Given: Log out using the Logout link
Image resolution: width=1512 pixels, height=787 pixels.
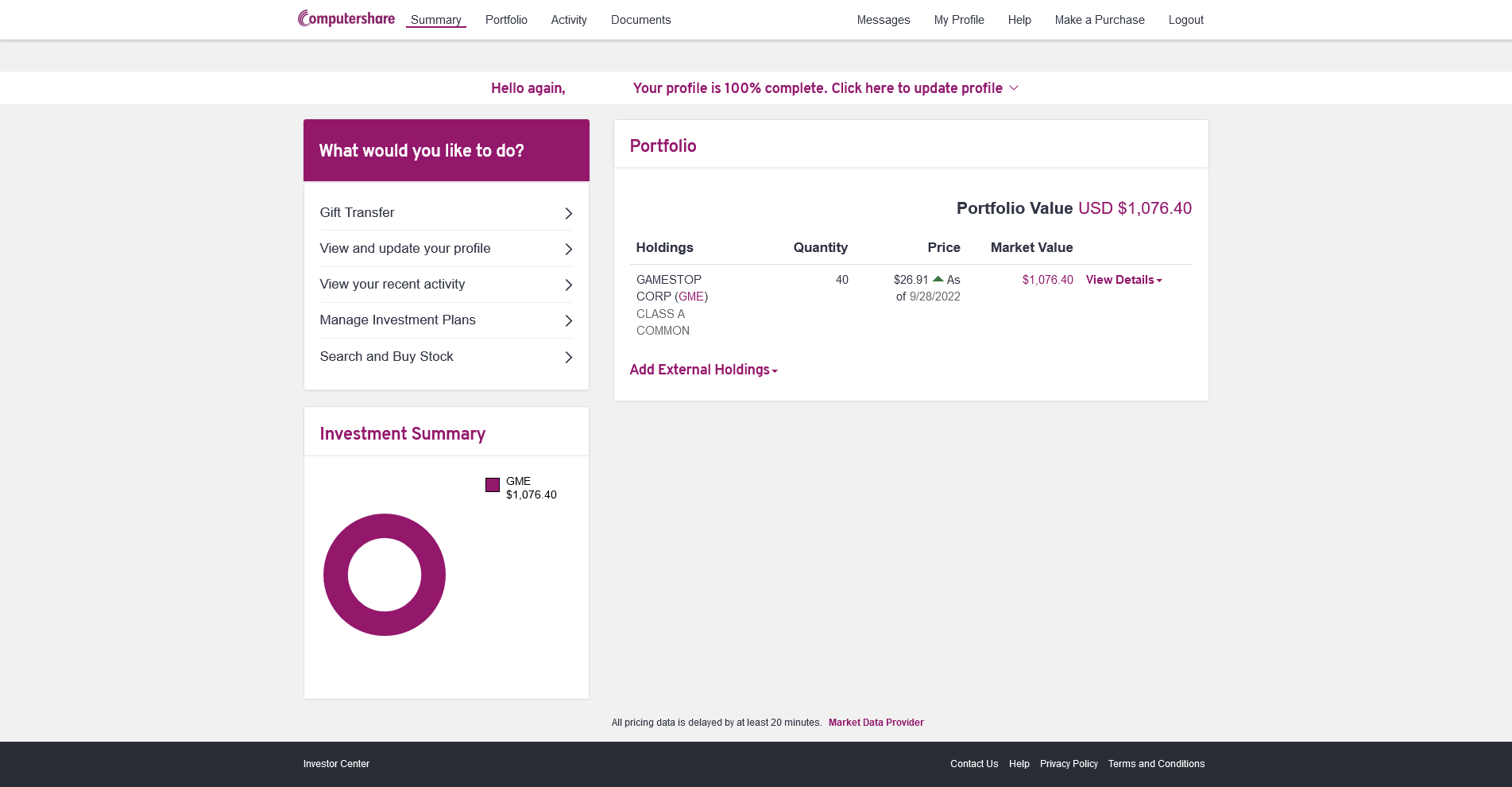Looking at the screenshot, I should [1185, 20].
